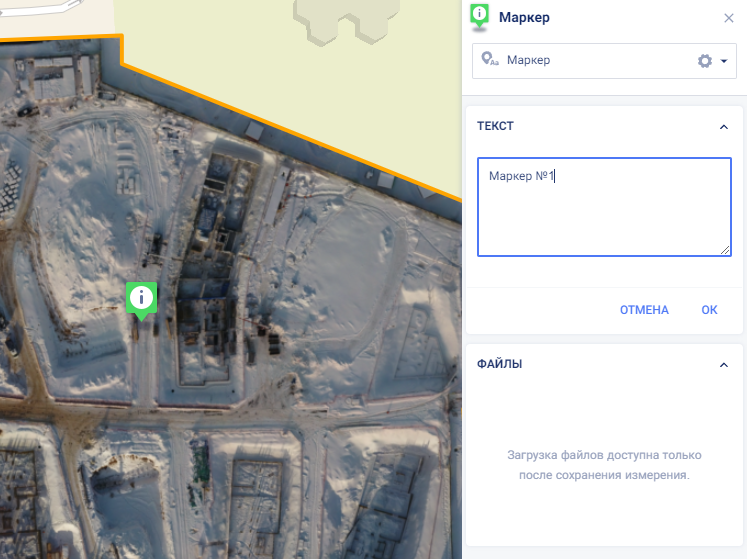Click the ФАЙЛЫ section header label
Viewport: 747px width, 559px height.
click(x=500, y=364)
